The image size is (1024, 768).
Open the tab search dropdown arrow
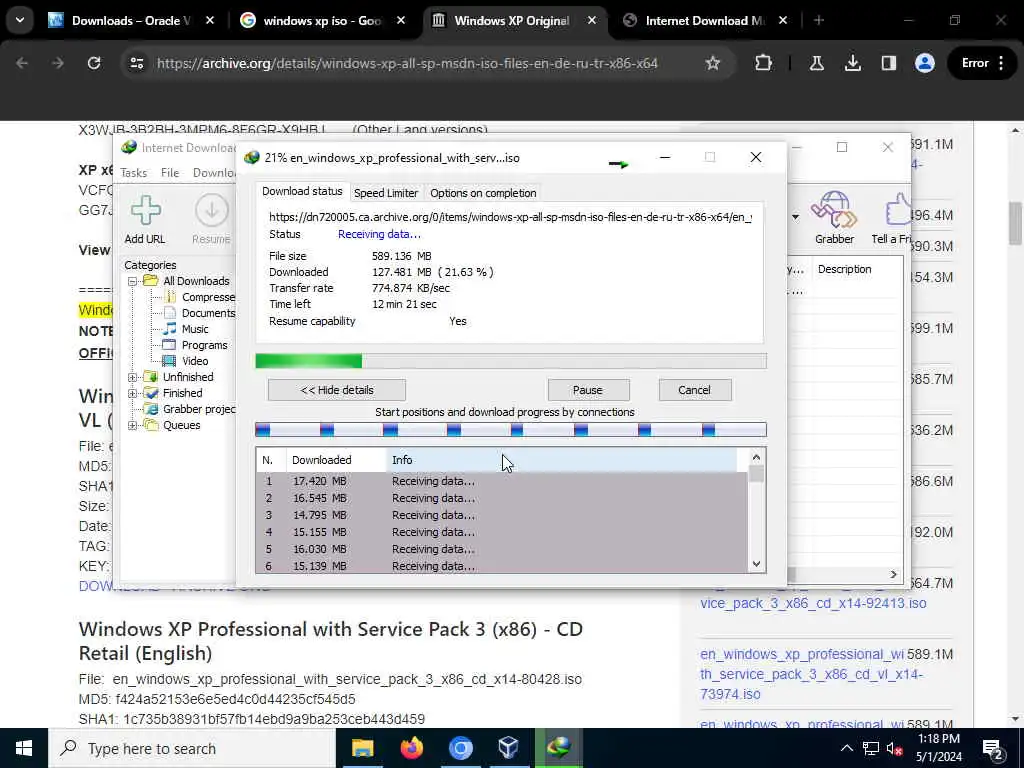tap(20, 20)
